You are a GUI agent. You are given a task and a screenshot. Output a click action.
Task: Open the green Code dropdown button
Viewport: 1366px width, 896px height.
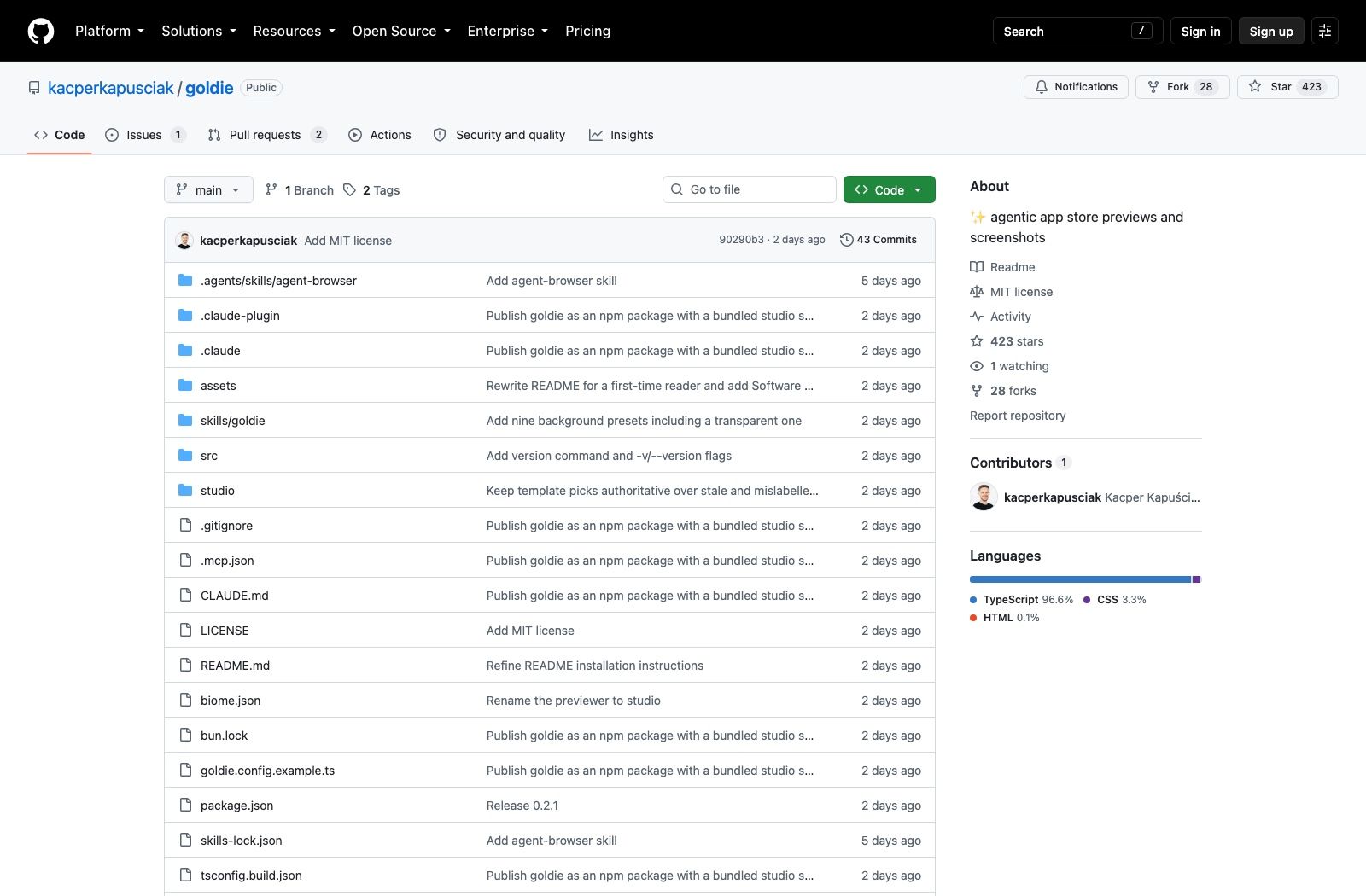[890, 189]
